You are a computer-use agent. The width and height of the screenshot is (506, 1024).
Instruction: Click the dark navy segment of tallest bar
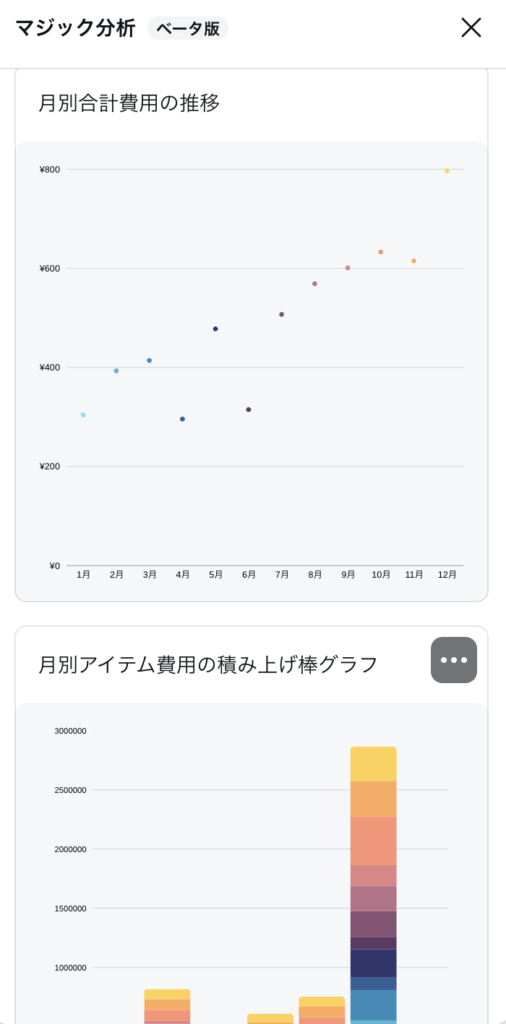click(x=373, y=963)
